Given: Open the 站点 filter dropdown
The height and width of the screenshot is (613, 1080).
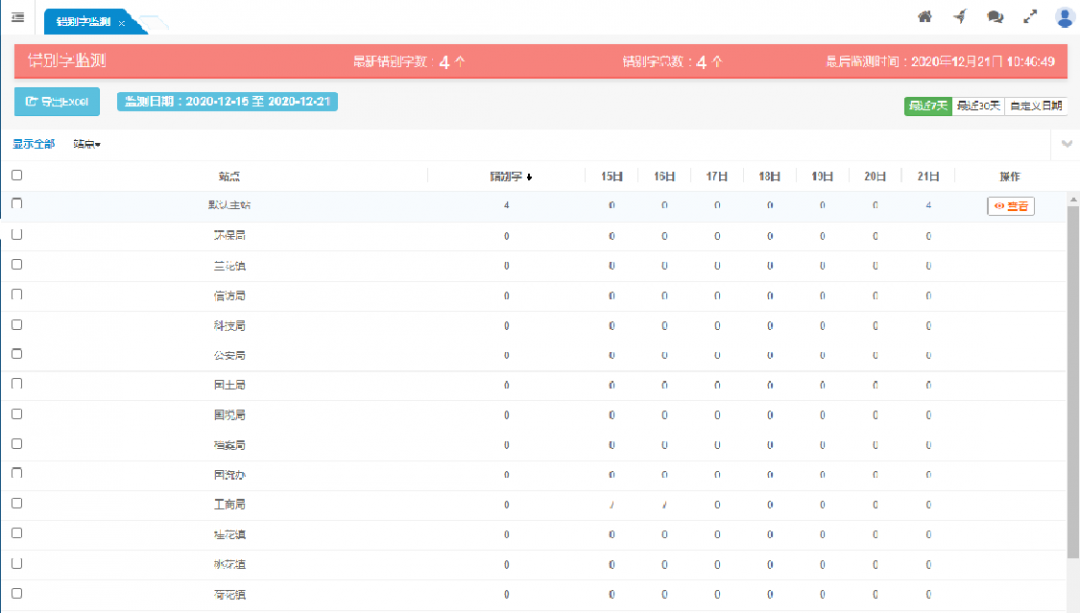Looking at the screenshot, I should 87,144.
